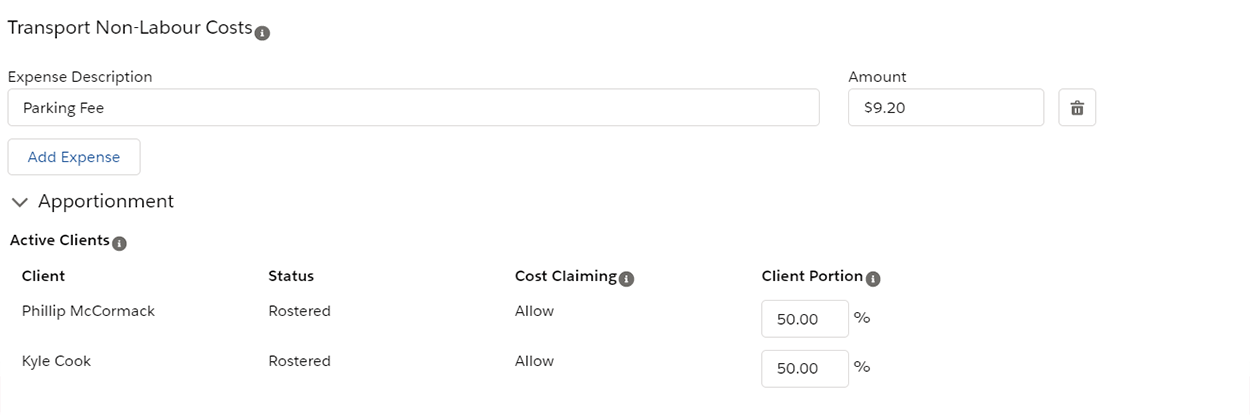Click Allow cost claiming for Kyle Cook
The height and width of the screenshot is (416, 1250).
tap(534, 361)
